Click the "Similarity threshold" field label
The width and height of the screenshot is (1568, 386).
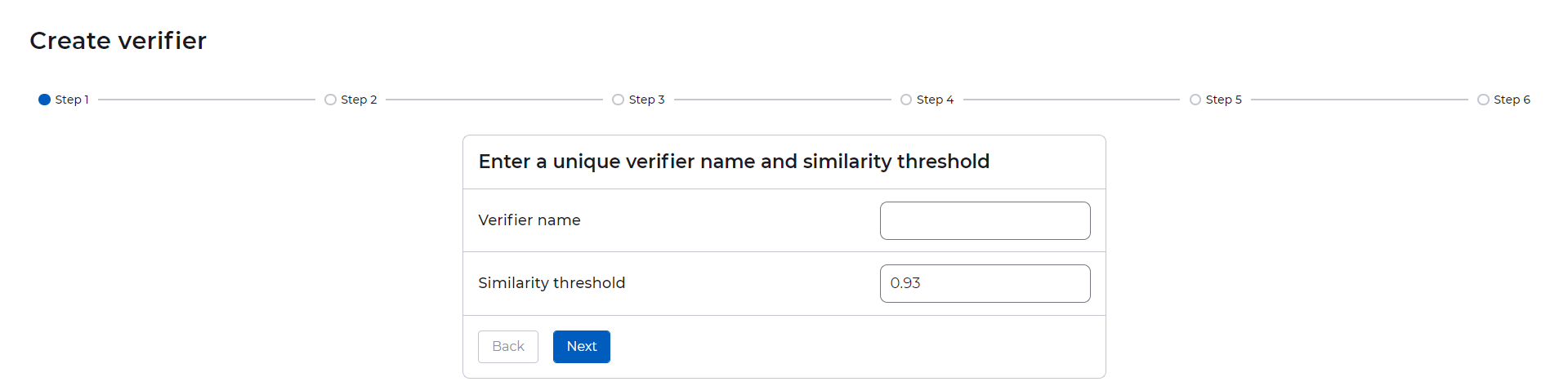coord(552,283)
